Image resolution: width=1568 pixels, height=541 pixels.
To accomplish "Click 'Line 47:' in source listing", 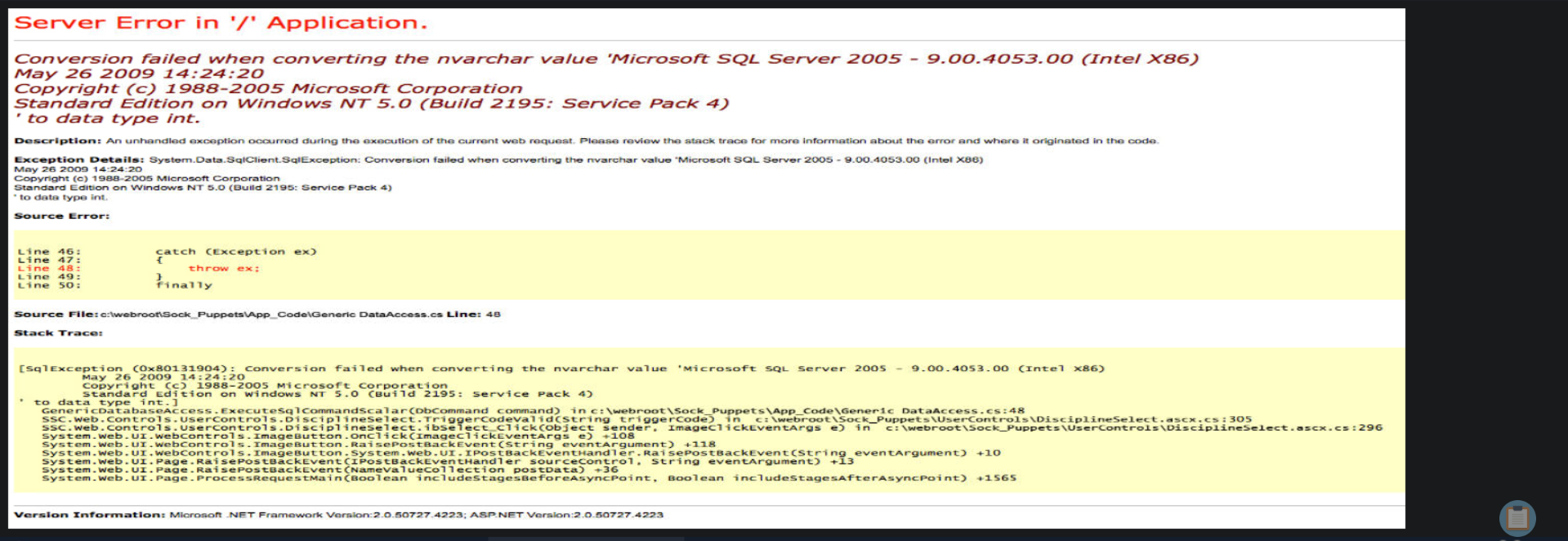I will (x=49, y=260).
